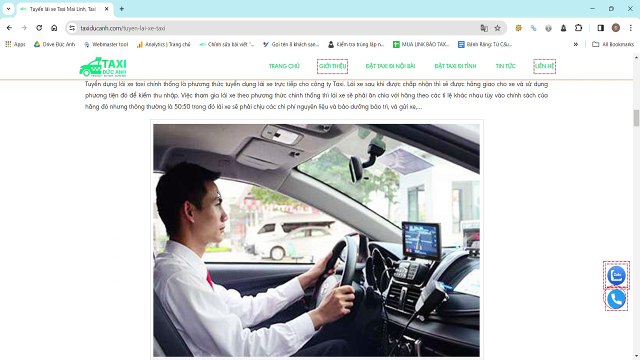Toggle the browser side panel
This screenshot has width=640, height=360.
tap(600, 28)
